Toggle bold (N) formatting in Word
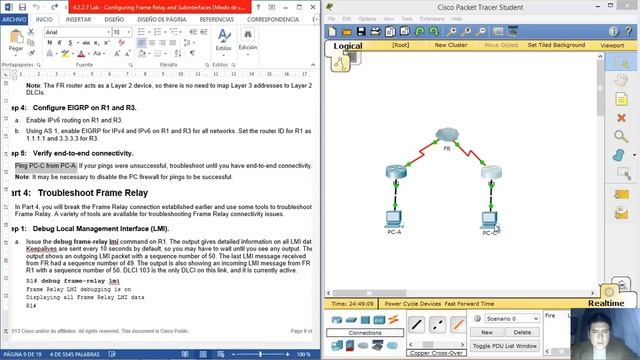This screenshot has width=640, height=360. pyautogui.click(x=50, y=42)
